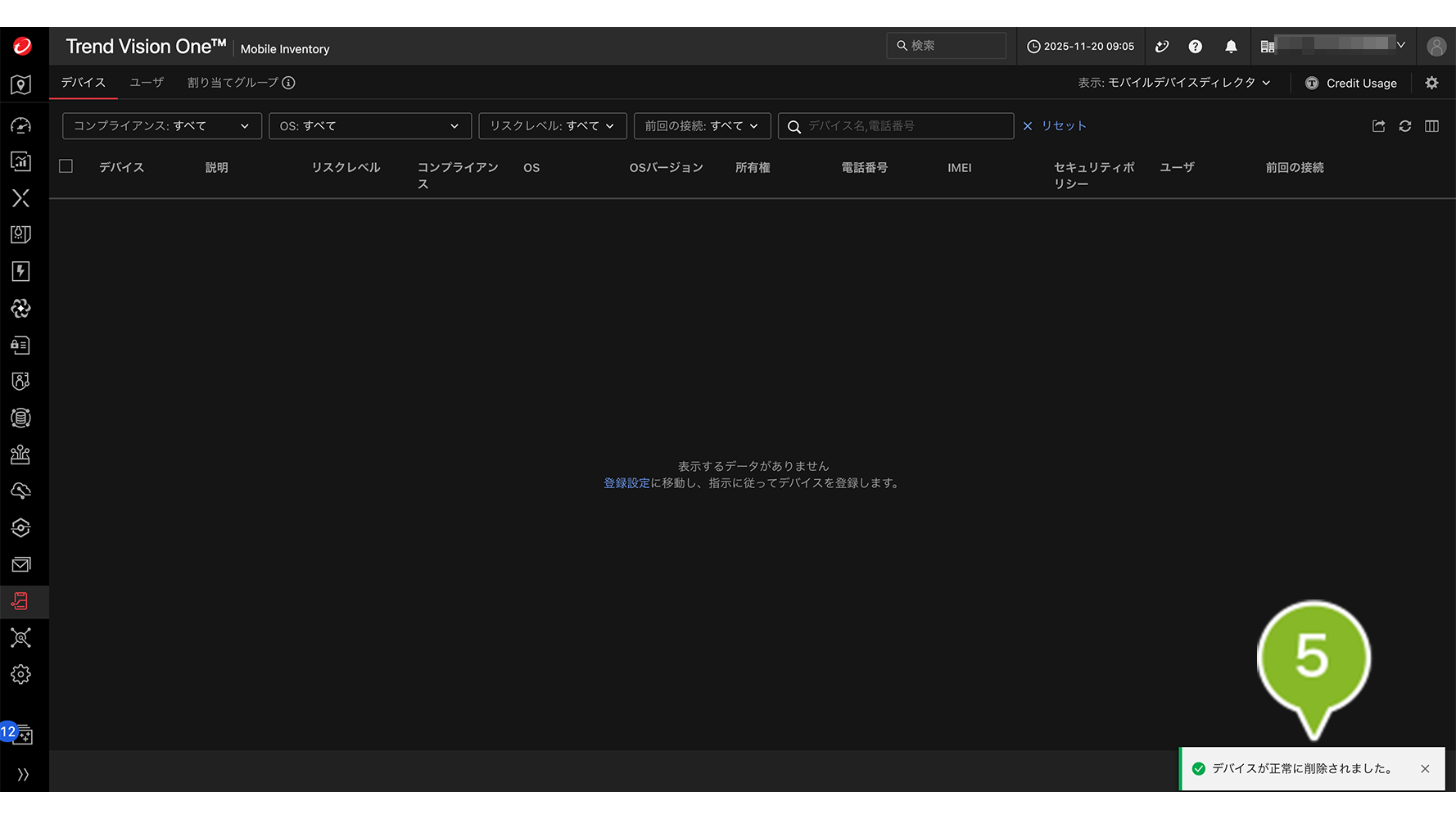The image size is (1456, 819).
Task: Click the refresh icon above the table
Action: pyautogui.click(x=1405, y=126)
